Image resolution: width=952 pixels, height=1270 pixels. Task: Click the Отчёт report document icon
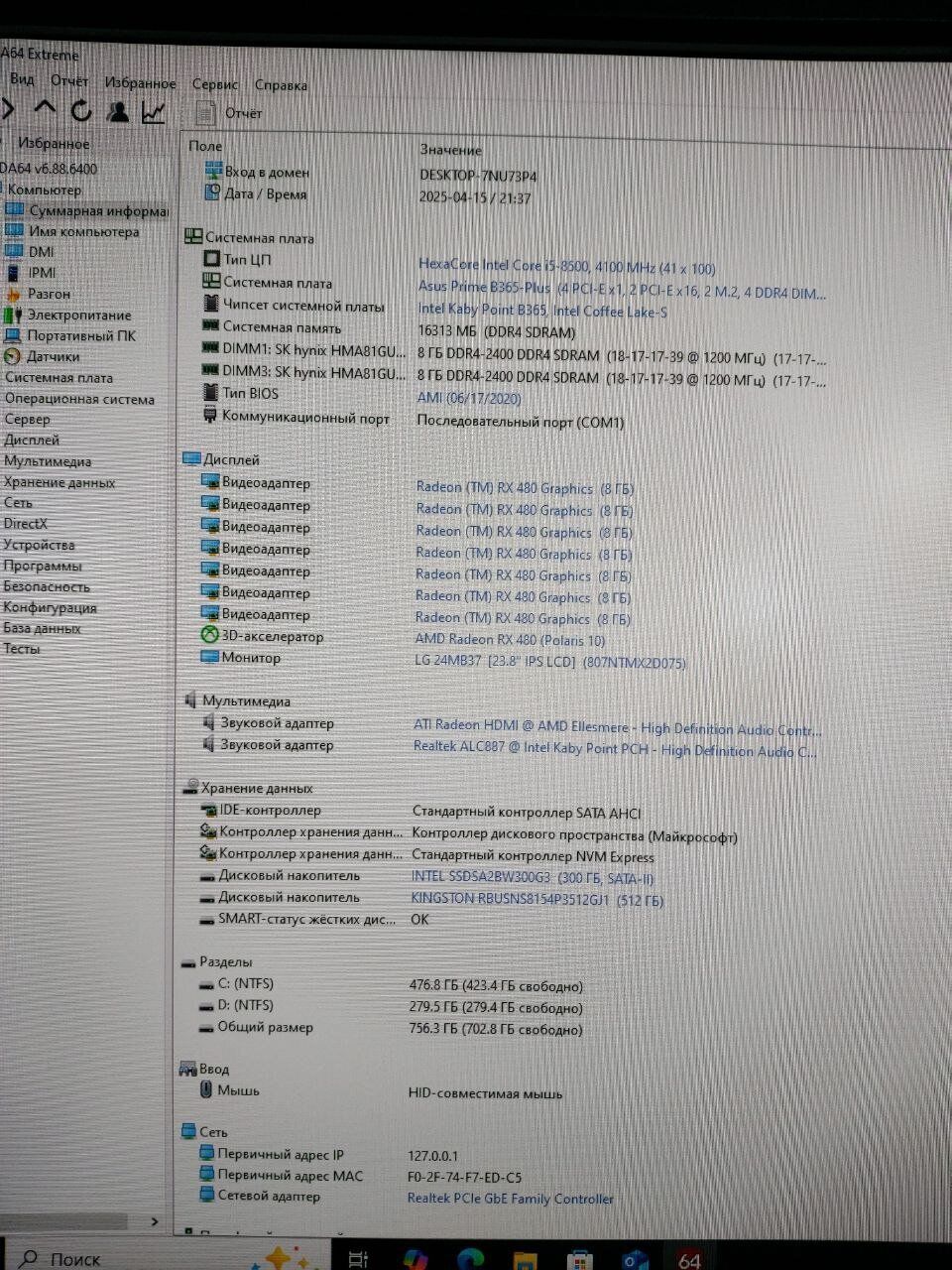pos(208,113)
